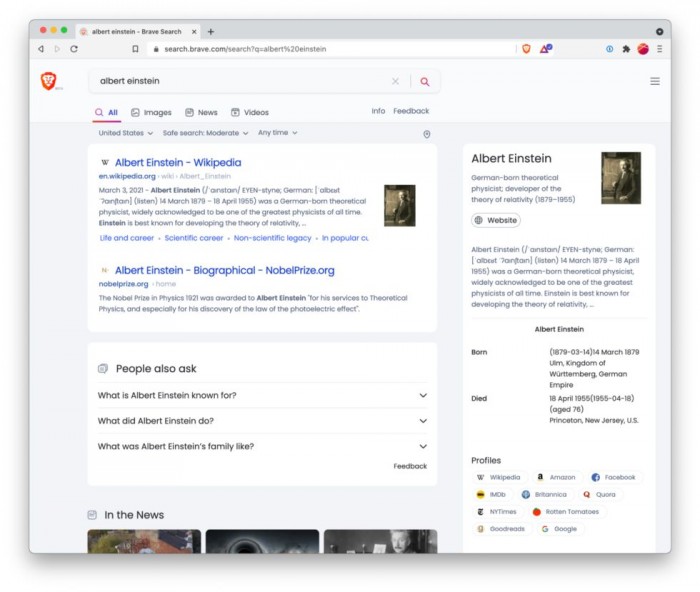Reload the page with the refresh icon

74,48
